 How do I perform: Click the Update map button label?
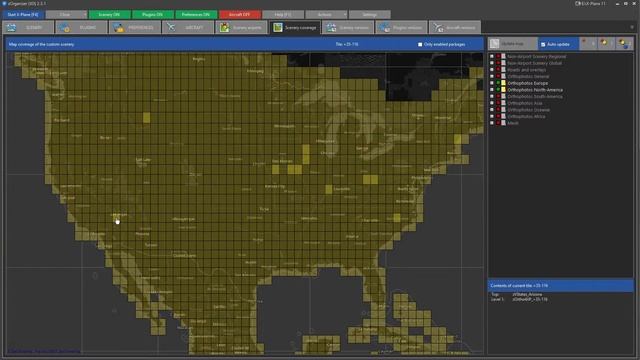[512, 44]
